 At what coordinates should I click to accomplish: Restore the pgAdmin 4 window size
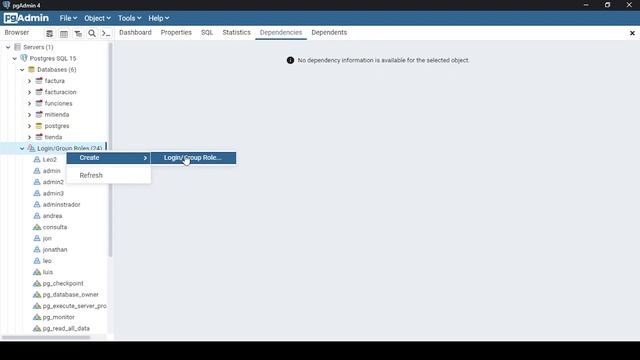[607, 5]
